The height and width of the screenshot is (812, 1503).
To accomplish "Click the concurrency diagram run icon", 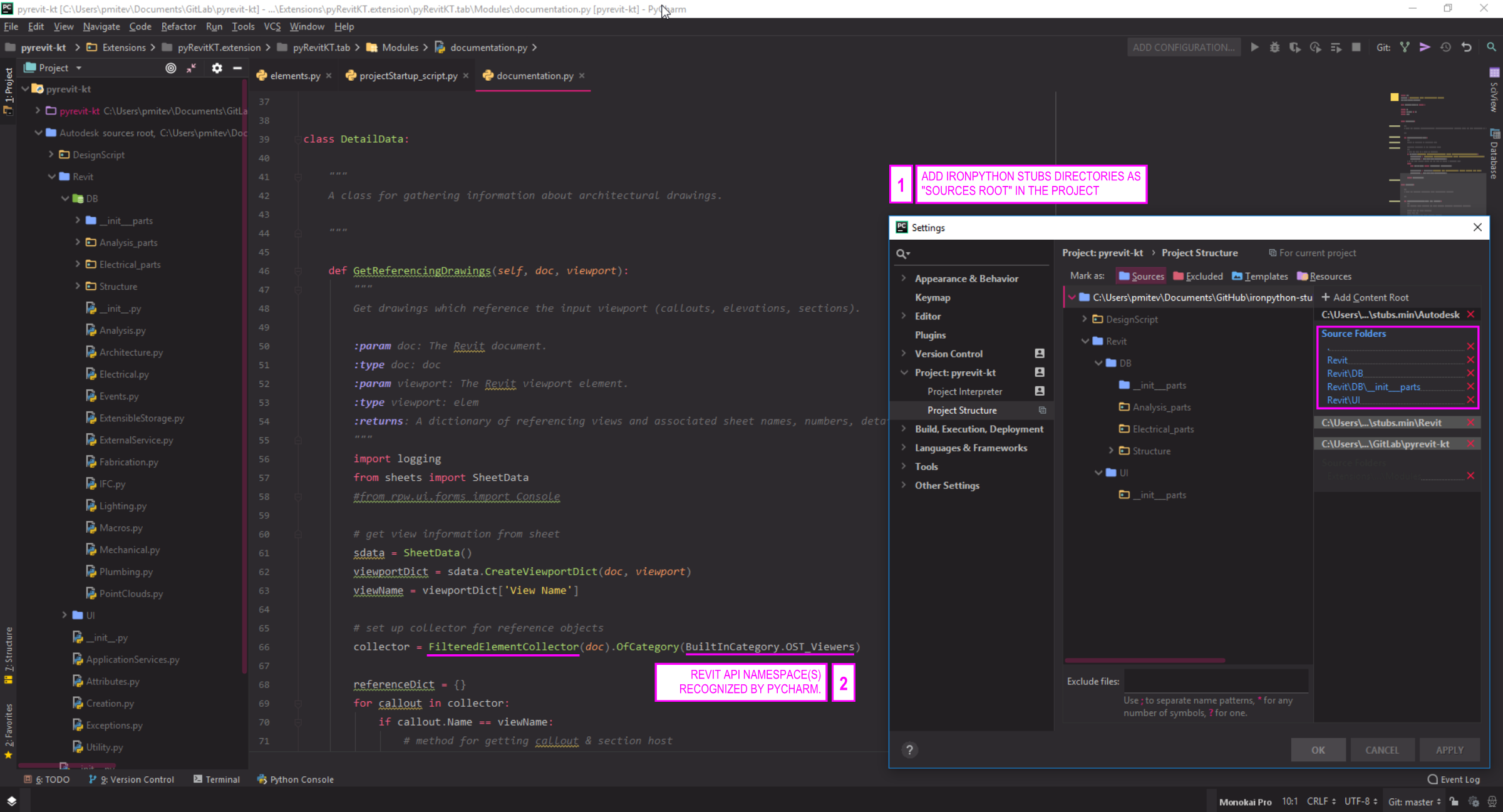I will coord(1336,47).
